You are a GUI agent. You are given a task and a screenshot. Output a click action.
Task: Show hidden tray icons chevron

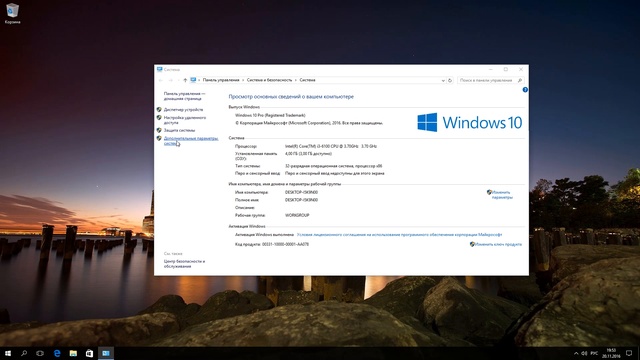[x=576, y=353]
